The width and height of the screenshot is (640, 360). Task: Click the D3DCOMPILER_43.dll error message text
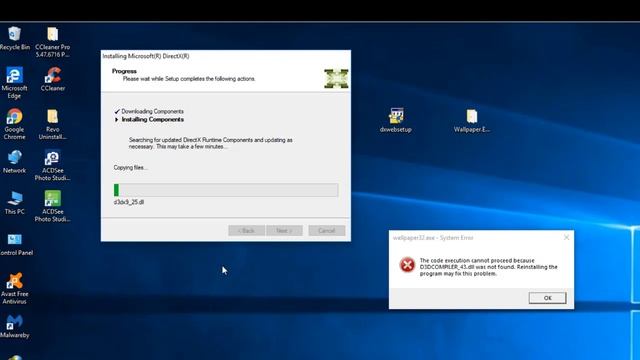click(489, 267)
